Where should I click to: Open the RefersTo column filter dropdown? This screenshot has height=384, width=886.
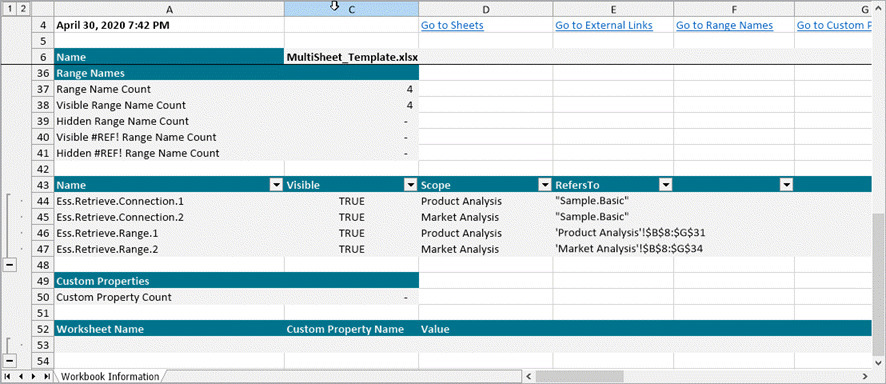tap(666, 185)
